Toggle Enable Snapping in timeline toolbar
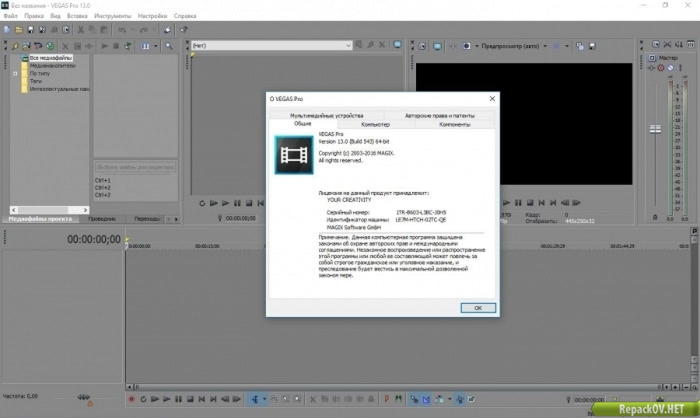 [x=414, y=399]
